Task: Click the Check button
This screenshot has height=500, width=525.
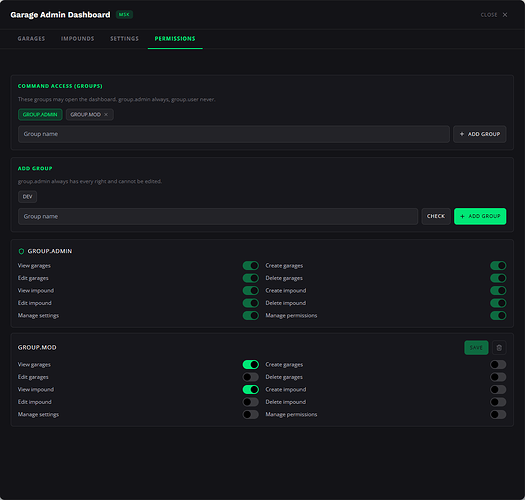Action: (436, 216)
